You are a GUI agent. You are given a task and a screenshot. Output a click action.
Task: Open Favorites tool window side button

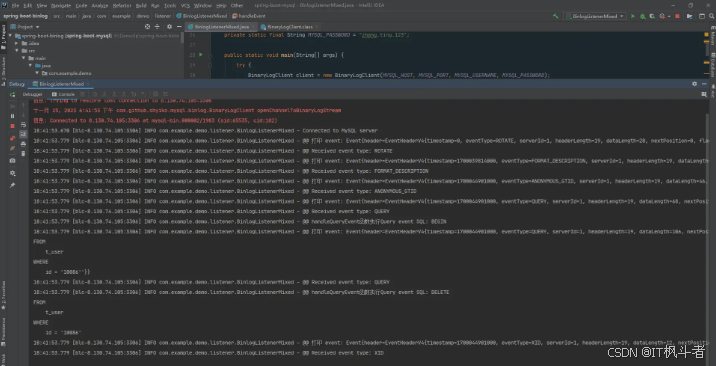point(3,295)
